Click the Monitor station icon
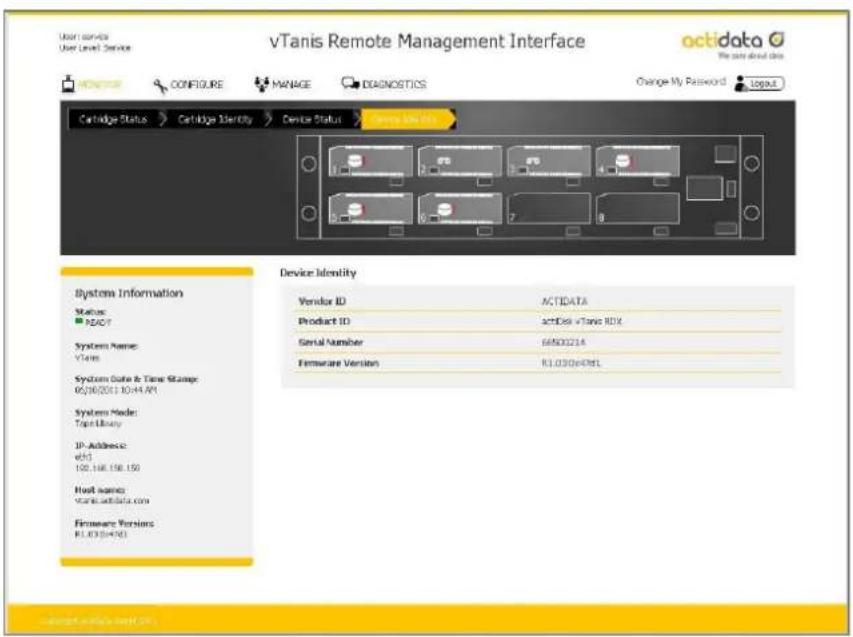Image resolution: width=853 pixels, height=637 pixels. (68, 84)
